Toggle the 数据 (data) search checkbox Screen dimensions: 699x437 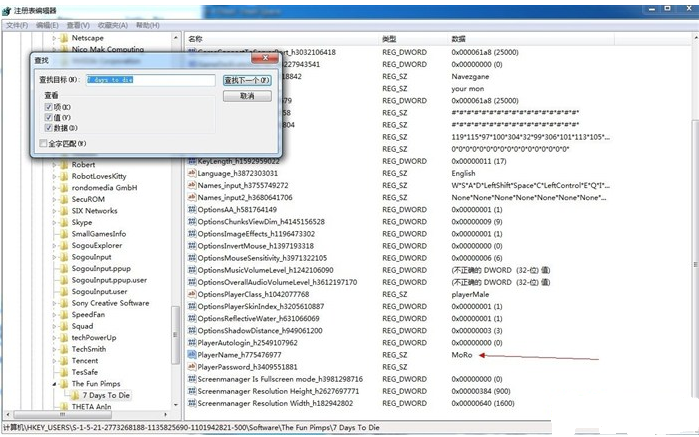pyautogui.click(x=48, y=128)
